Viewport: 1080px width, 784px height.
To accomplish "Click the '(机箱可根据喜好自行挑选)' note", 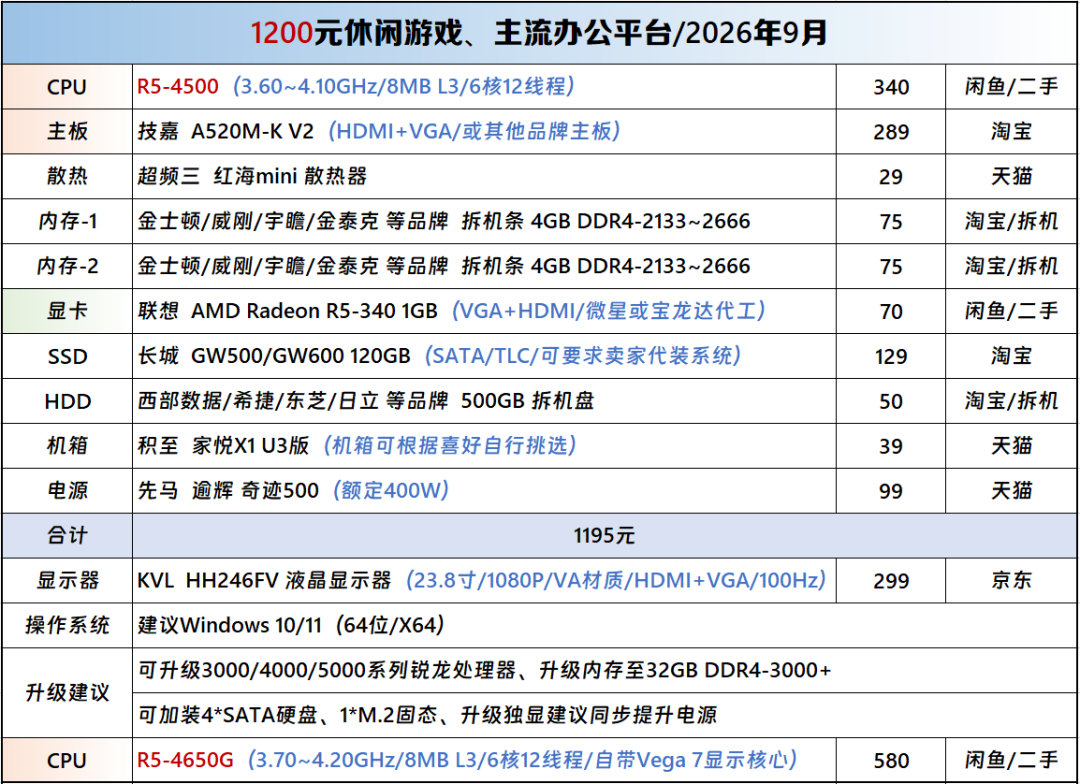I will pyautogui.click(x=450, y=445).
